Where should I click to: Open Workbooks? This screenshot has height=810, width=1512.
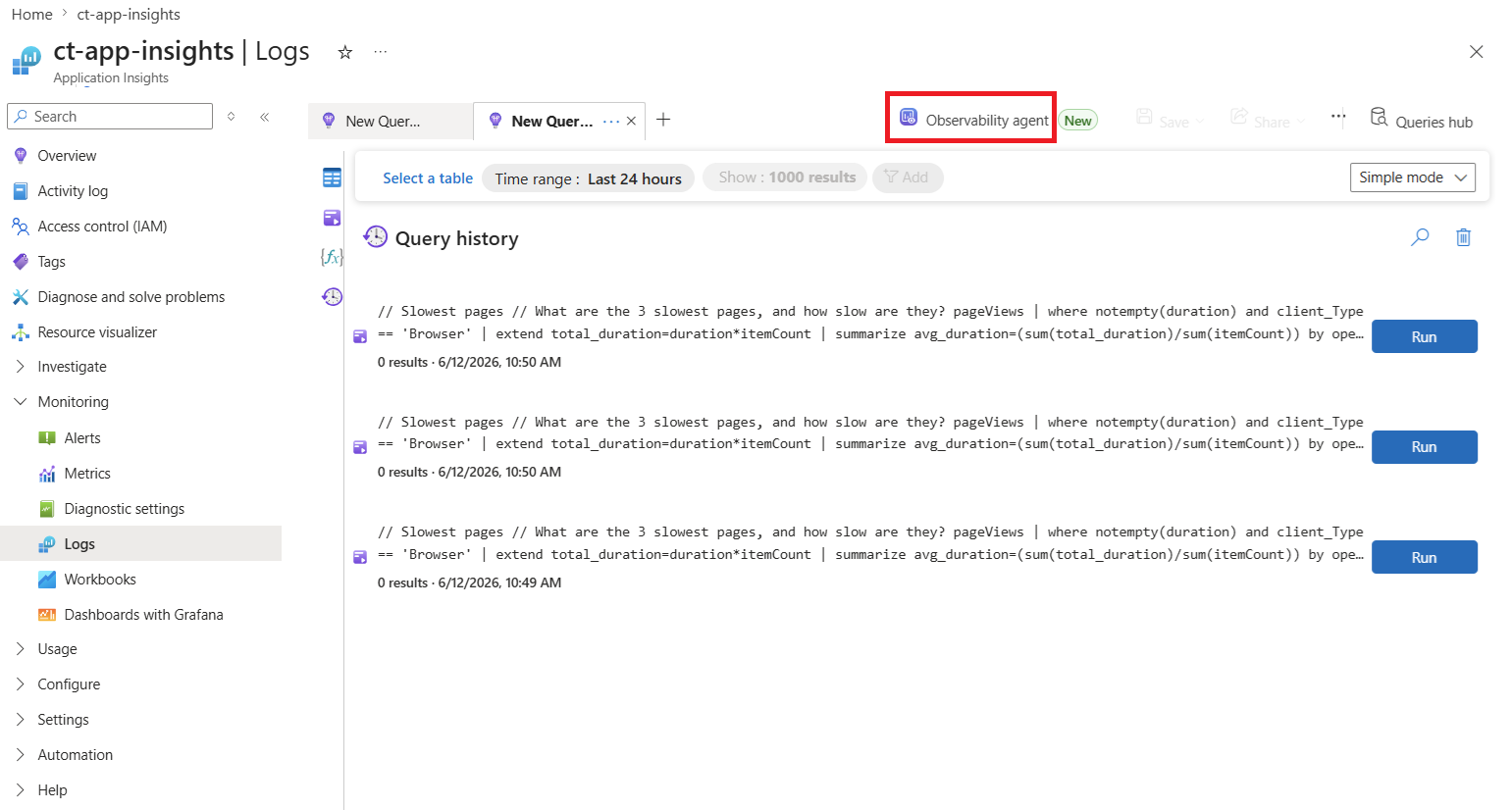[100, 580]
